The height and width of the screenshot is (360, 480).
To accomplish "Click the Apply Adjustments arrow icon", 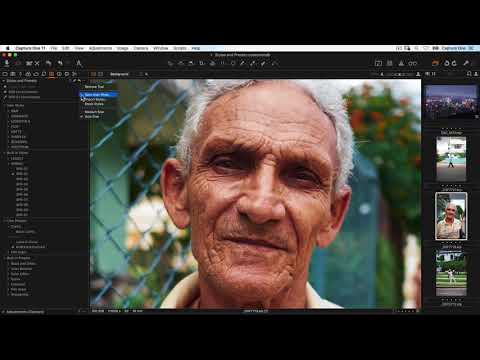I will (x=454, y=63).
